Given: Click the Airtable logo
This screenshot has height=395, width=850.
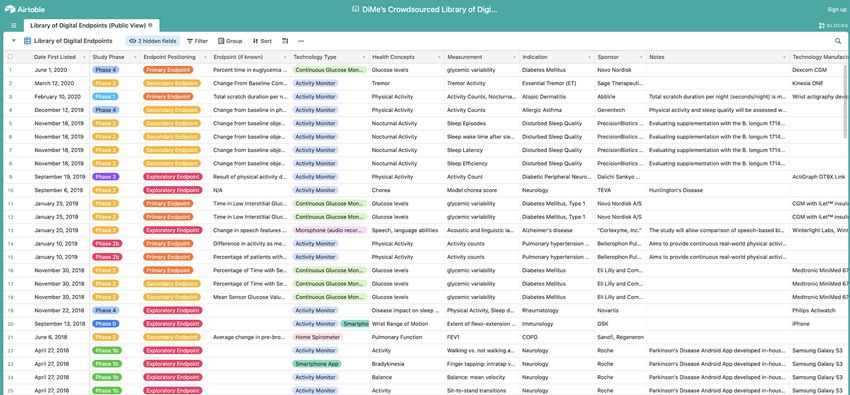Looking at the screenshot, I should (x=25, y=9).
